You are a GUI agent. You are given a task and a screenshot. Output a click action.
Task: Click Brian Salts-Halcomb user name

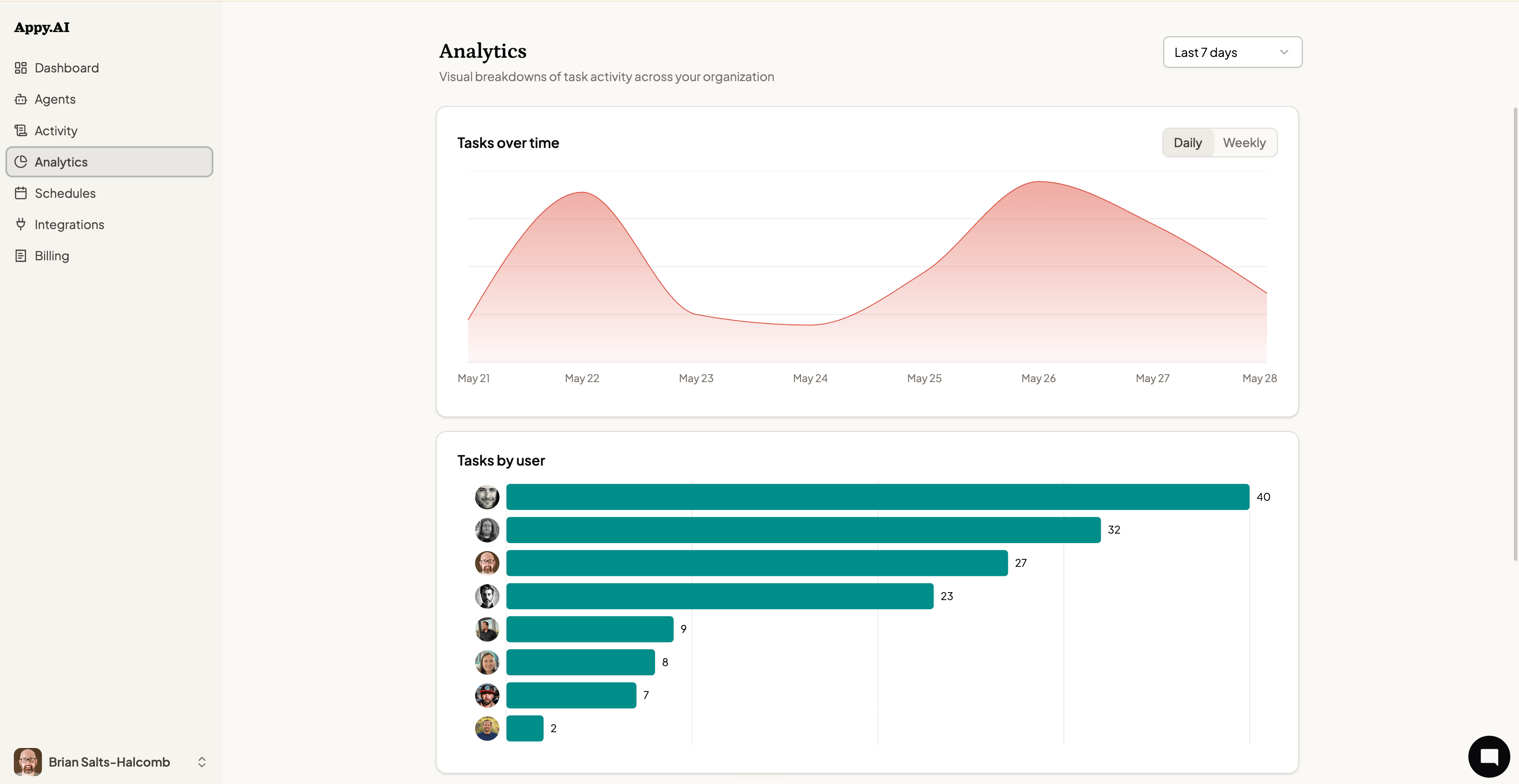point(109,761)
